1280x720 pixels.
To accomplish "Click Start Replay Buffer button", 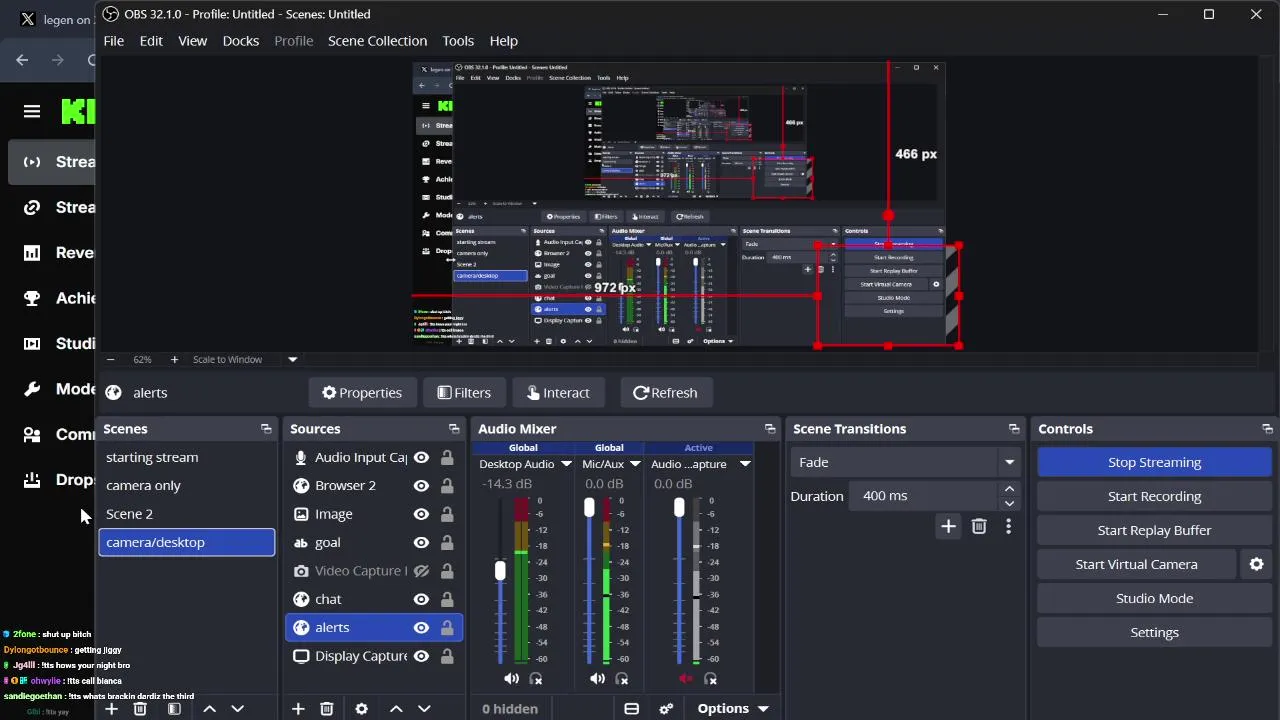I will click(x=1154, y=530).
